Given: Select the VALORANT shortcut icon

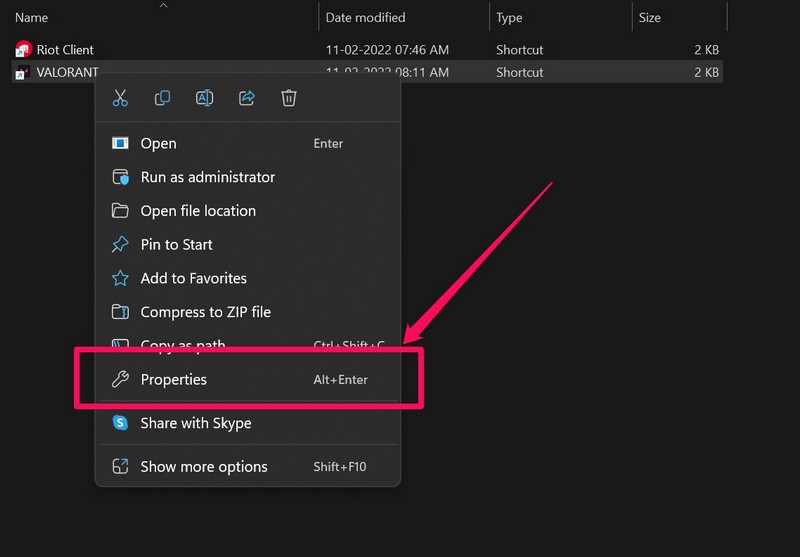Looking at the screenshot, I should click(x=23, y=73).
